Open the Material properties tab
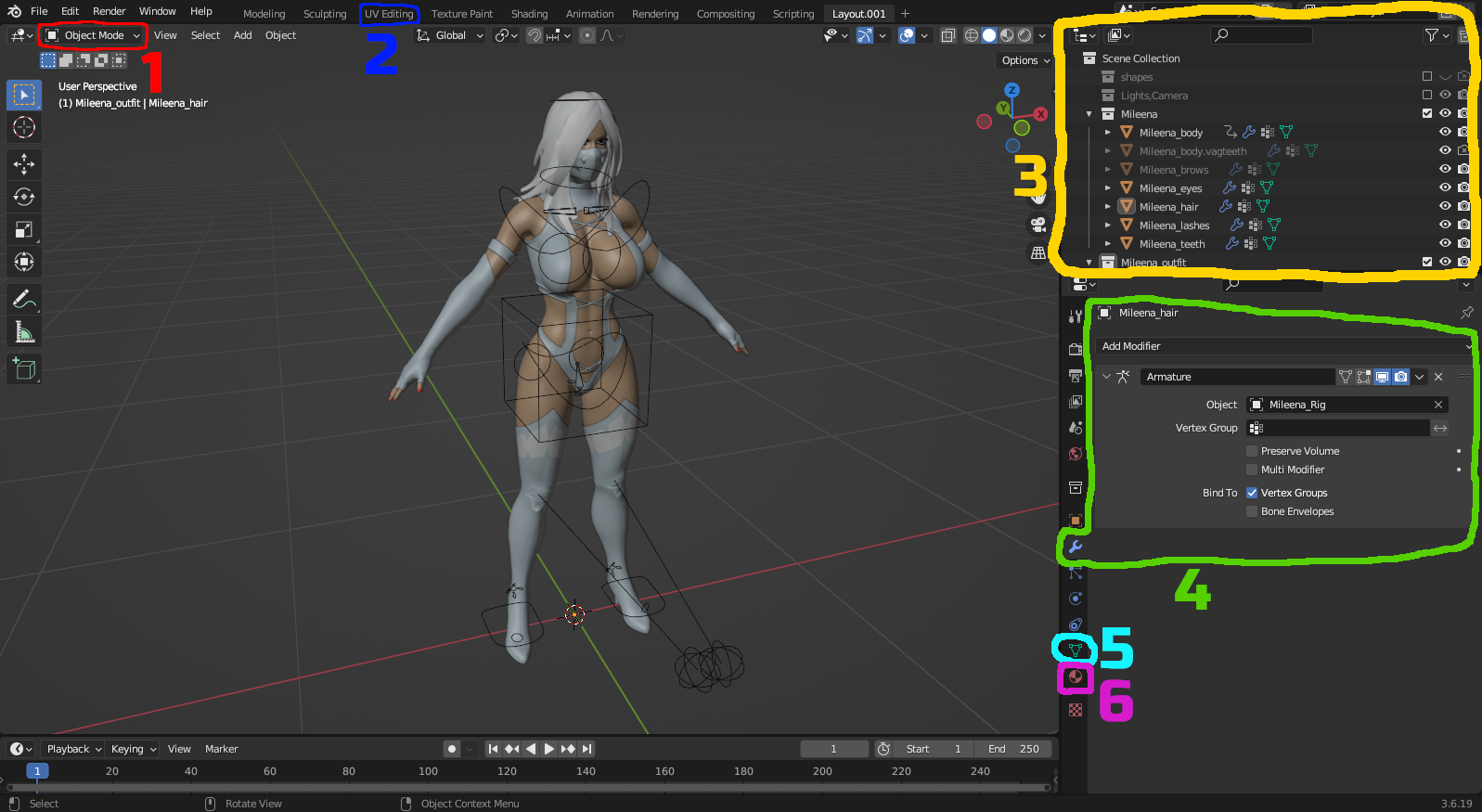Image resolution: width=1482 pixels, height=812 pixels. click(x=1076, y=677)
